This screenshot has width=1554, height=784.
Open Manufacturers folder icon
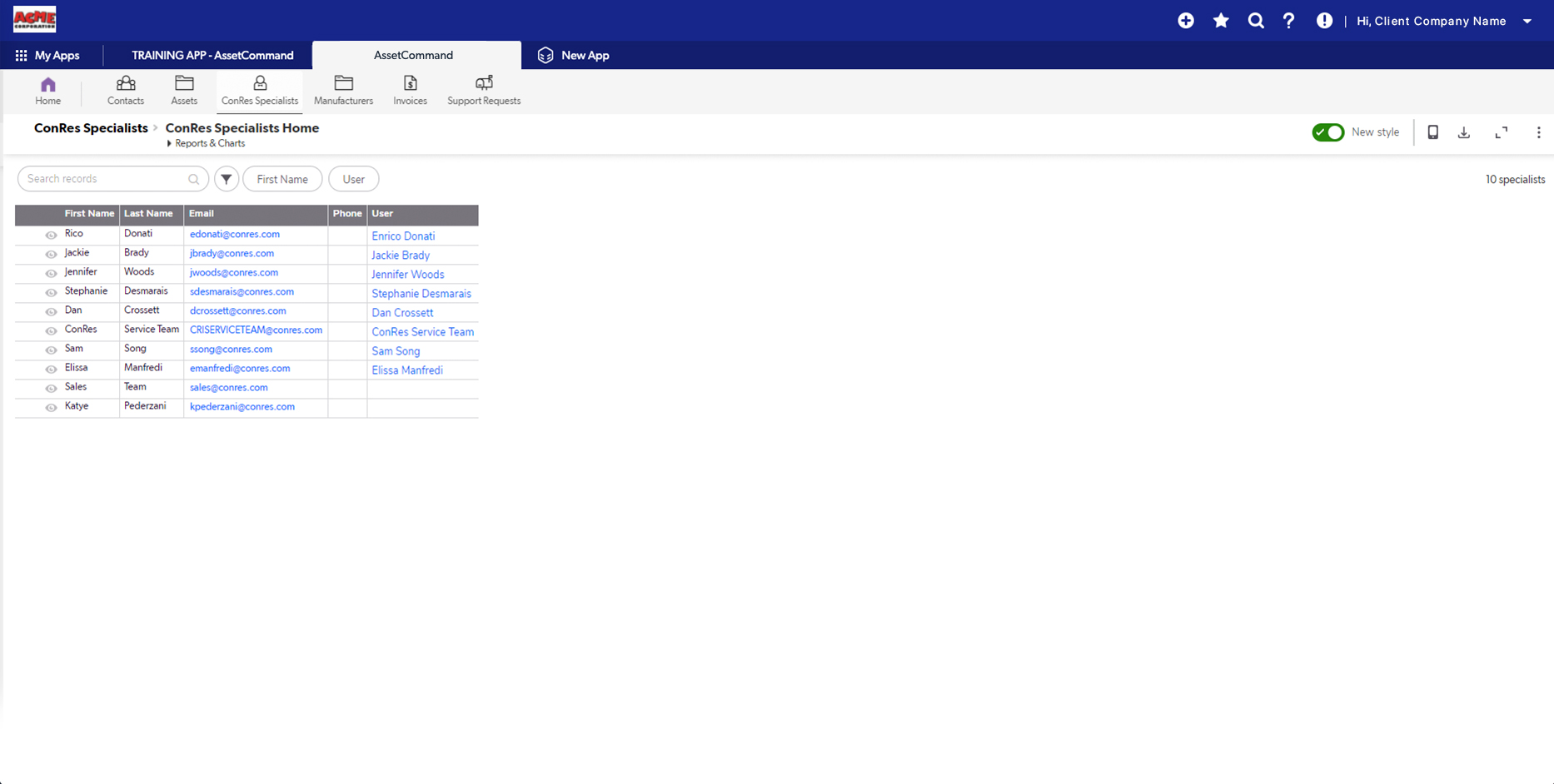(x=344, y=83)
